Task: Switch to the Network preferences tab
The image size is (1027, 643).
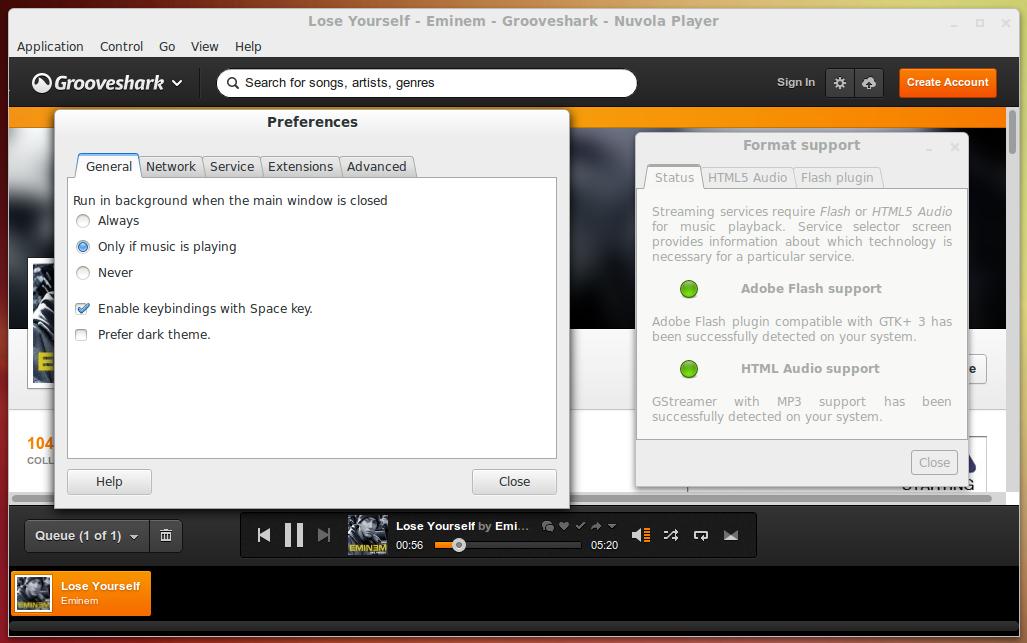Action: [x=170, y=167]
